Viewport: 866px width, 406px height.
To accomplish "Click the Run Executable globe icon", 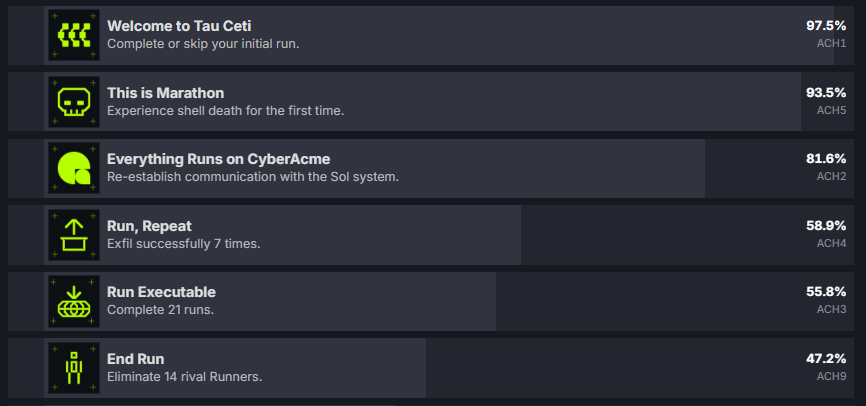I will point(74,301).
